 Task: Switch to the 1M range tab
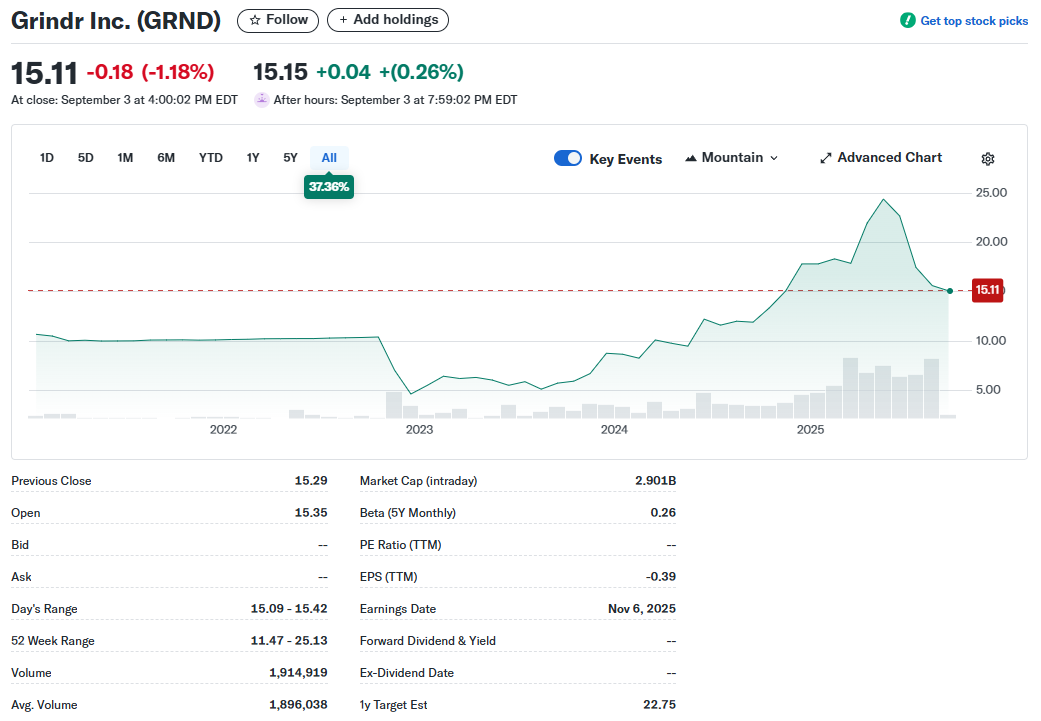[125, 158]
